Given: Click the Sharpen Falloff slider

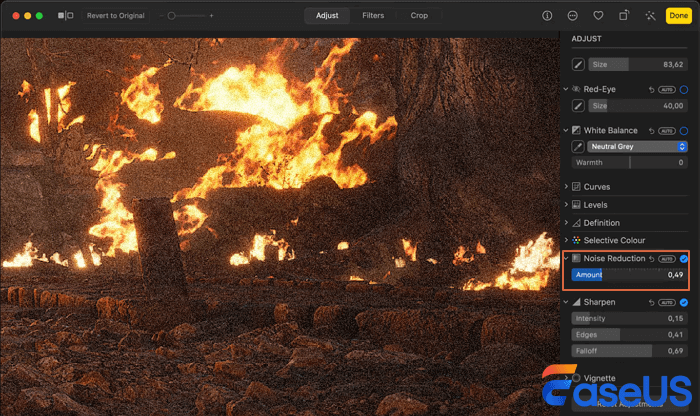Looking at the screenshot, I should (x=629, y=351).
